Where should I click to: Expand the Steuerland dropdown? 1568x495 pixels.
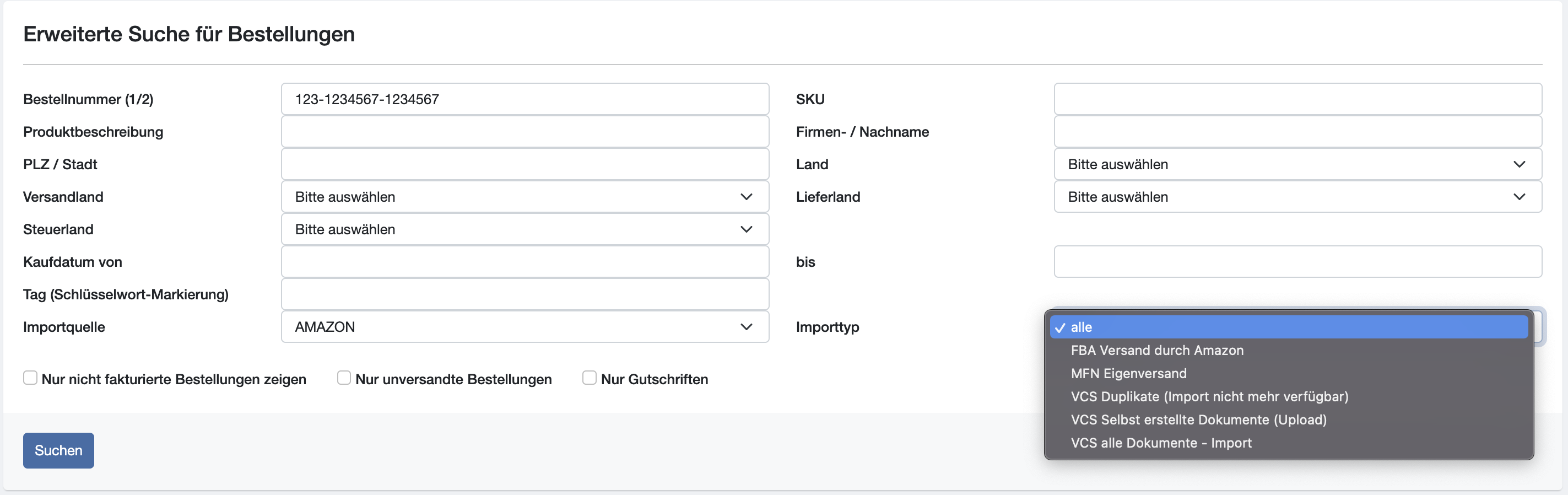(x=524, y=229)
